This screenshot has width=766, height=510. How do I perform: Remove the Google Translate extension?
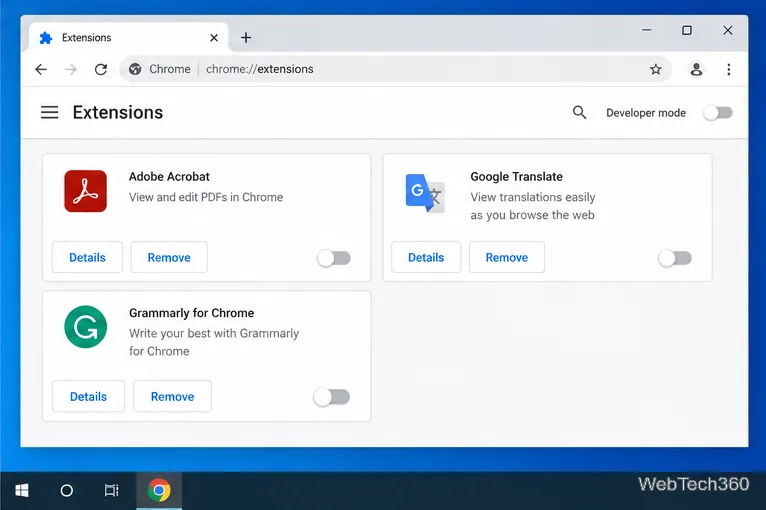pos(507,257)
